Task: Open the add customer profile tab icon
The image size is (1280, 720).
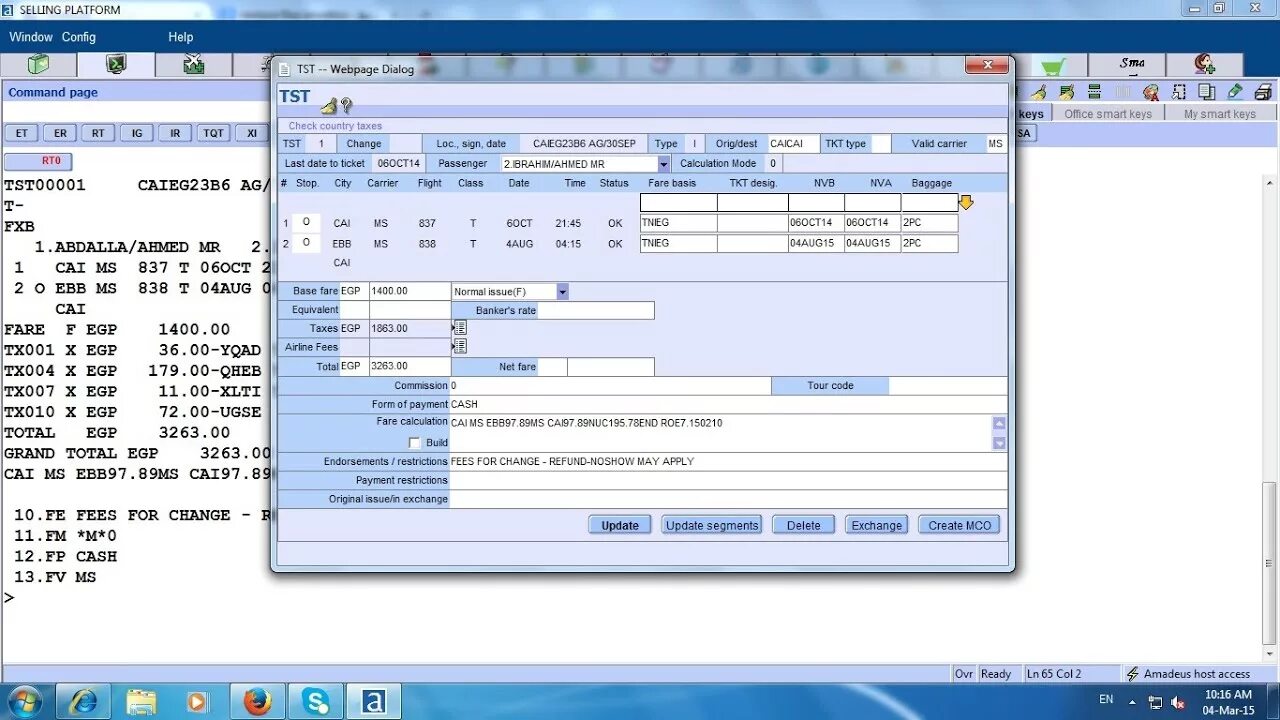Action: pos(1204,65)
